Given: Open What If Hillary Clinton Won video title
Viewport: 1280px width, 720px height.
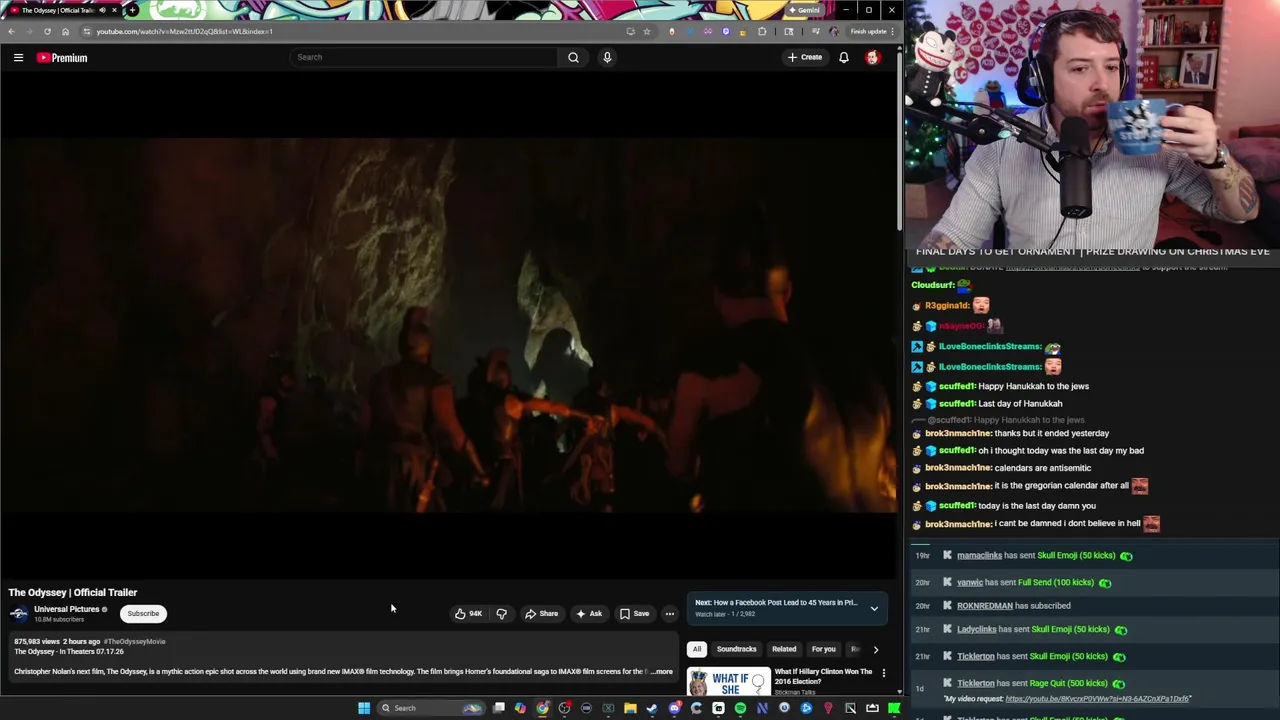Looking at the screenshot, I should coord(824,677).
